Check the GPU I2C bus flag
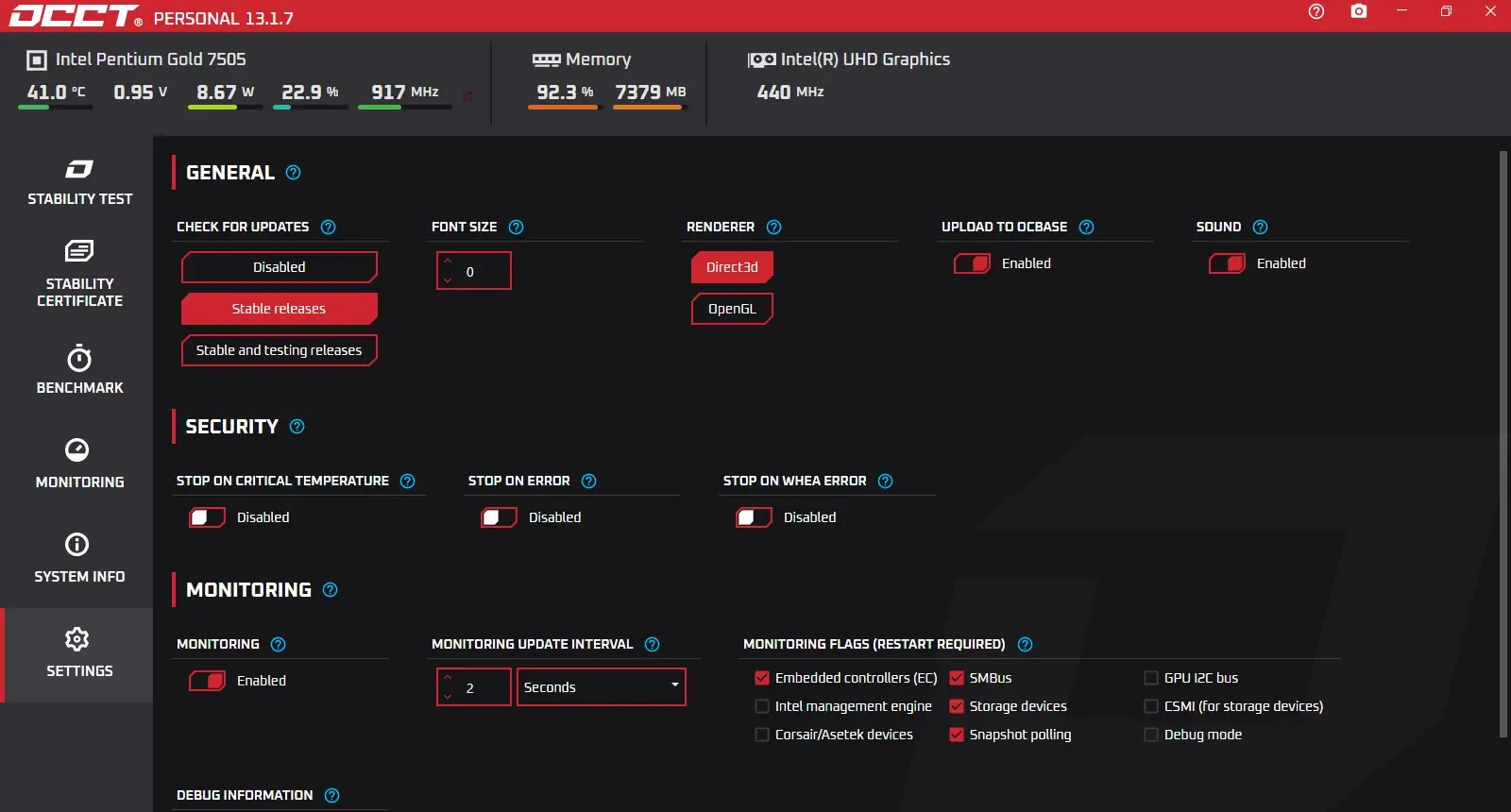1511x812 pixels. (x=1151, y=679)
